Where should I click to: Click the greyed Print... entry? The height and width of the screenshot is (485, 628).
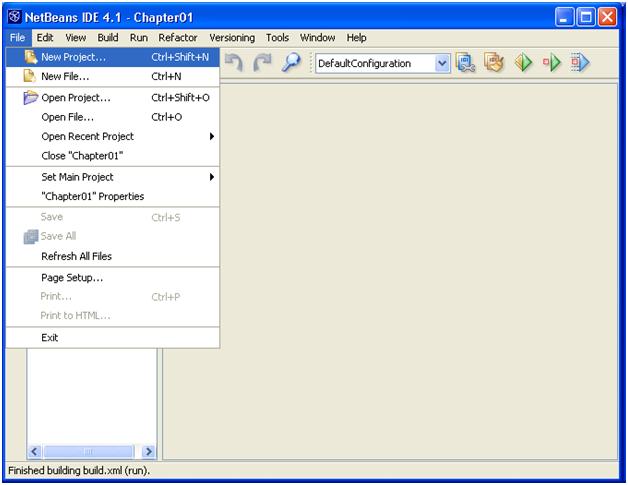113,297
